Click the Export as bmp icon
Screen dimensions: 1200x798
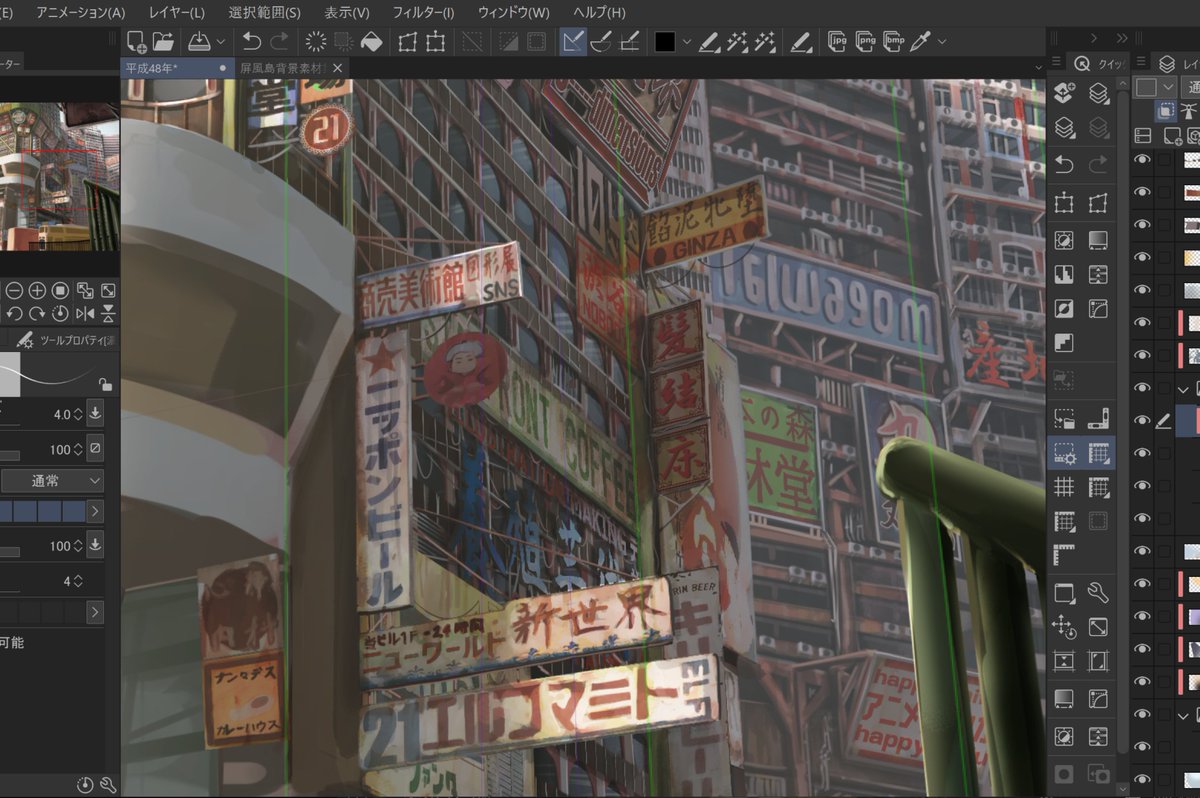click(x=894, y=42)
